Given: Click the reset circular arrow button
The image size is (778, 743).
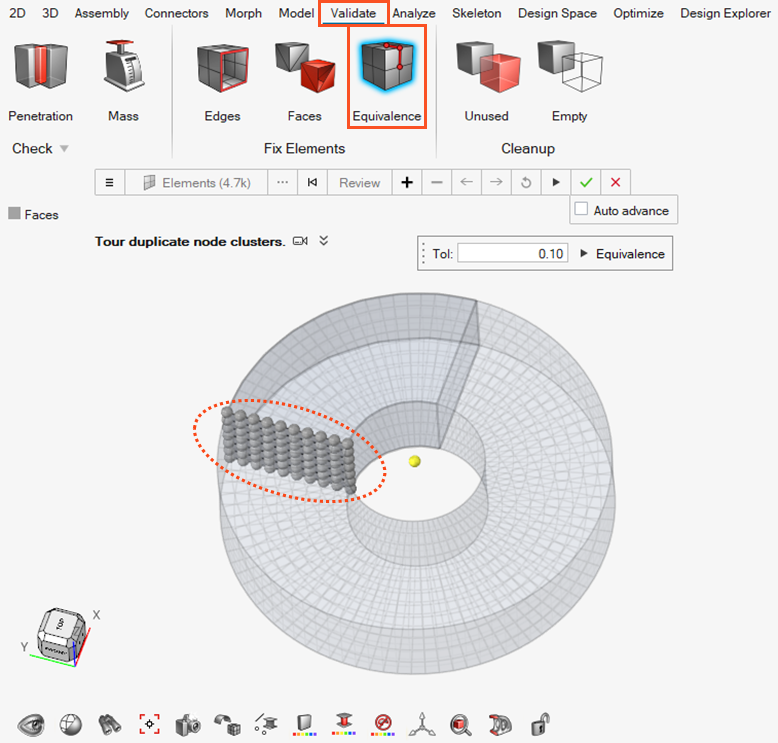Looking at the screenshot, I should 526,183.
